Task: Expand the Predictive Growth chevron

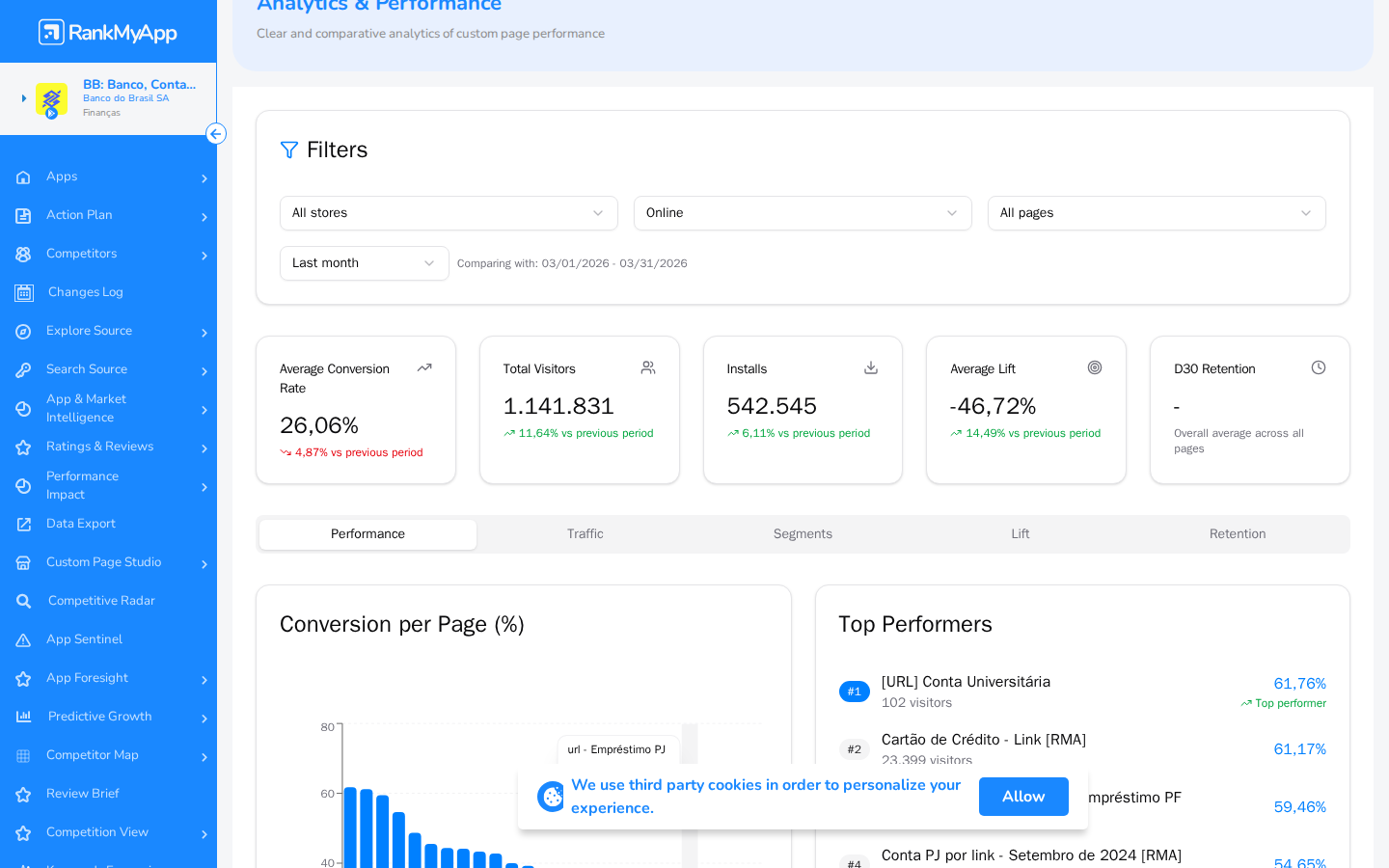Action: pyautogui.click(x=204, y=719)
